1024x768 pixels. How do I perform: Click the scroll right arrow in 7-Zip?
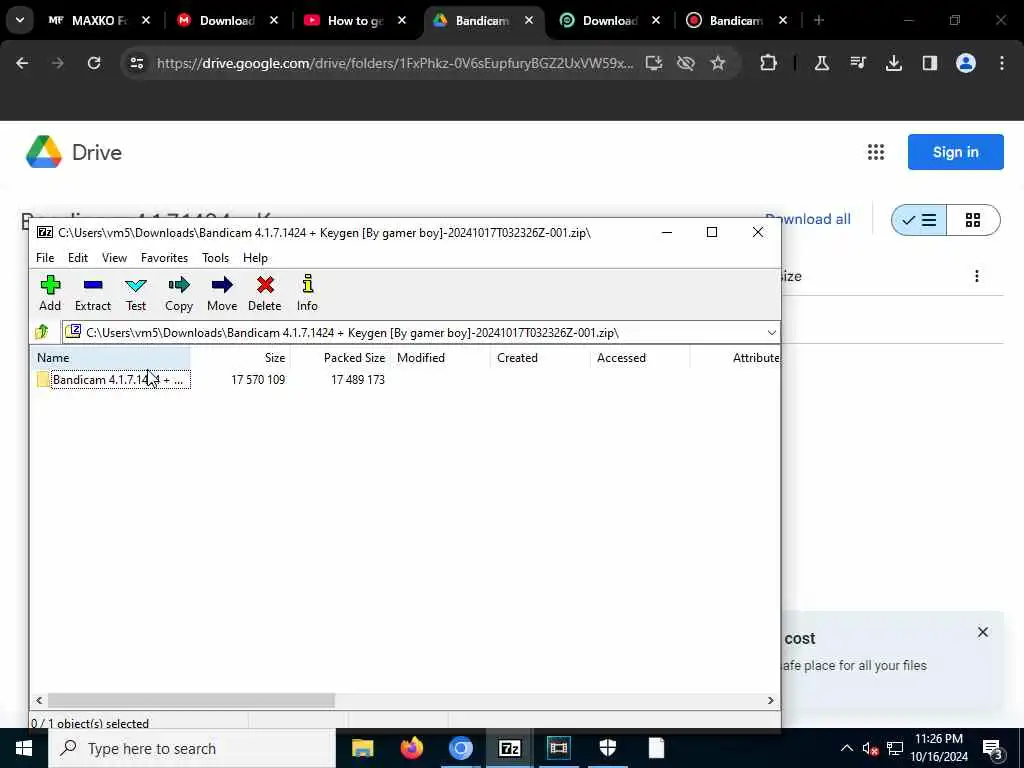tap(771, 700)
